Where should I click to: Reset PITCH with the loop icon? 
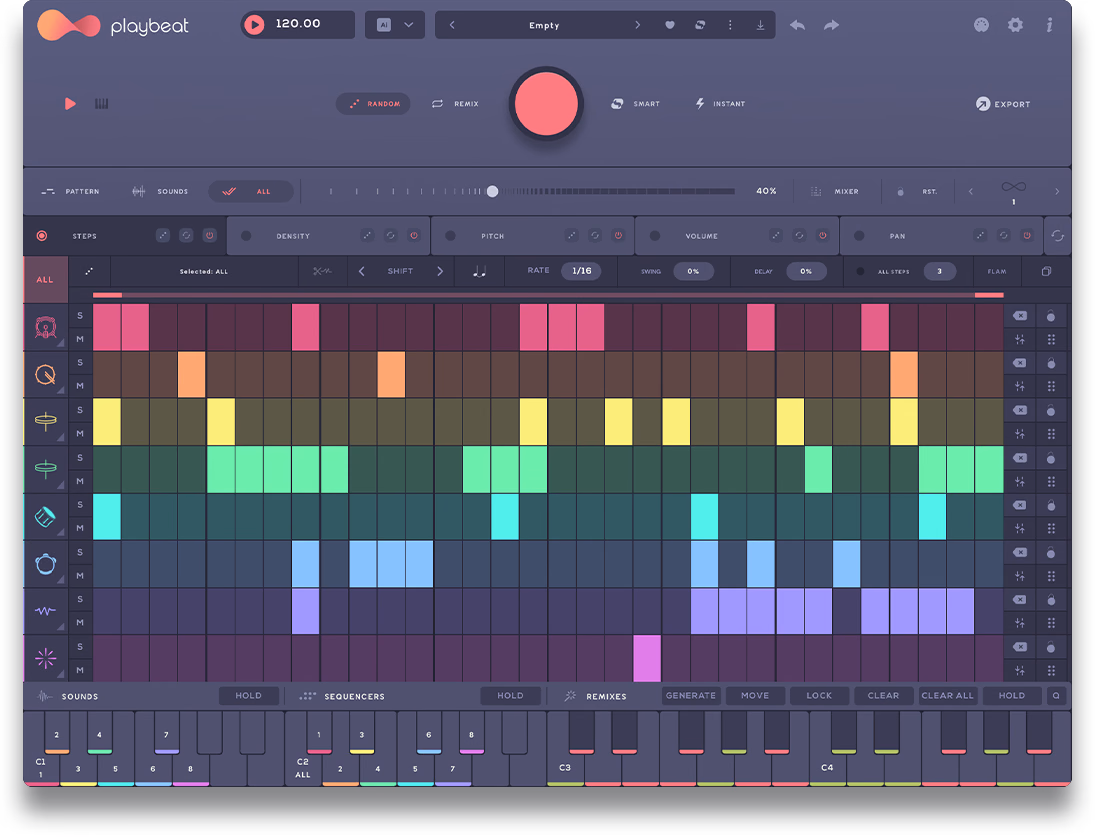pyautogui.click(x=595, y=235)
